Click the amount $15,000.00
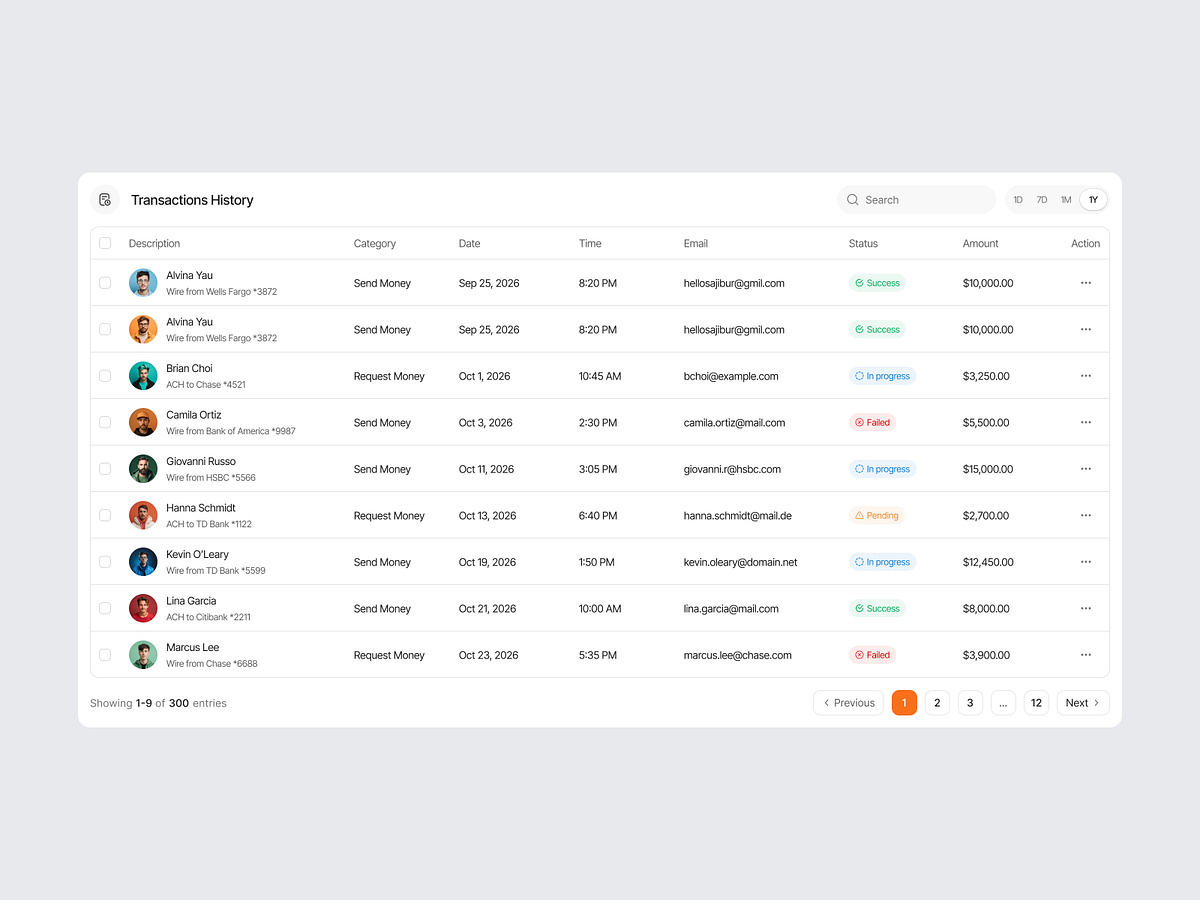 tap(988, 469)
